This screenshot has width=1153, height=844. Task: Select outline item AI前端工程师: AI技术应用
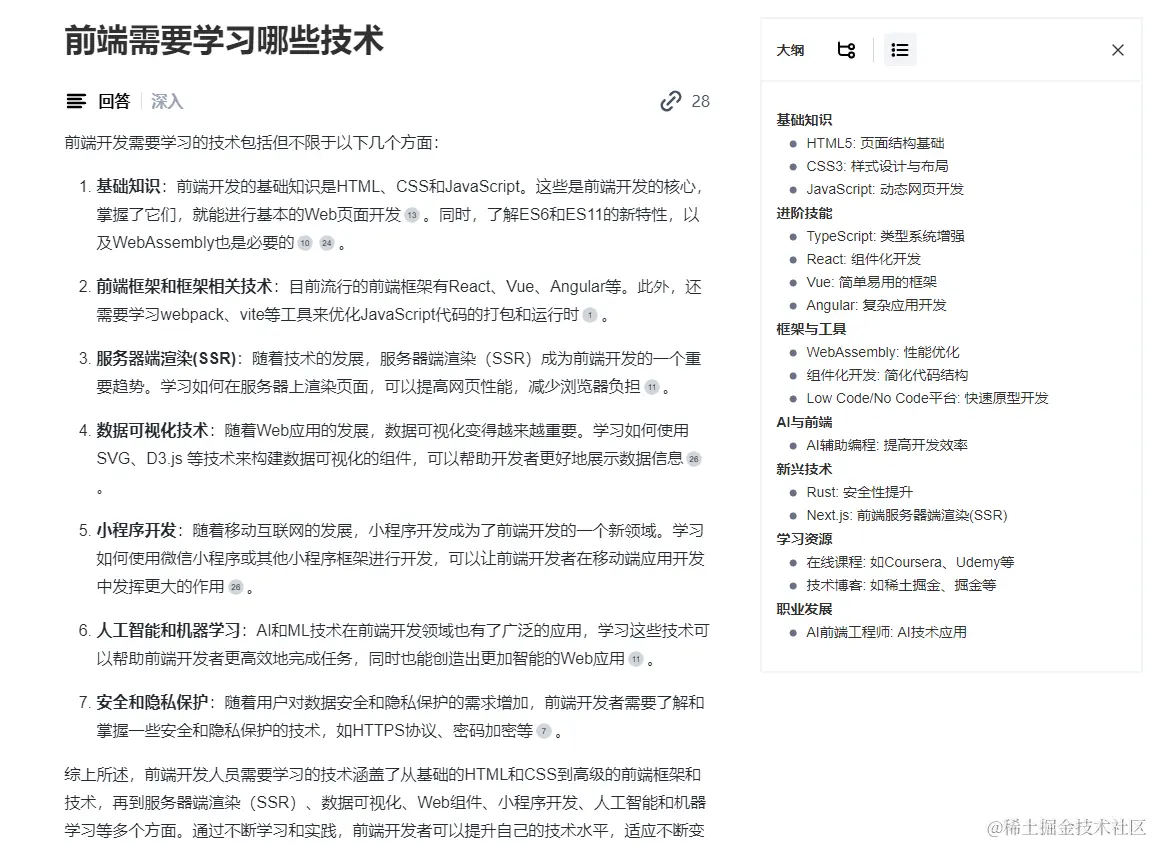[x=886, y=632]
